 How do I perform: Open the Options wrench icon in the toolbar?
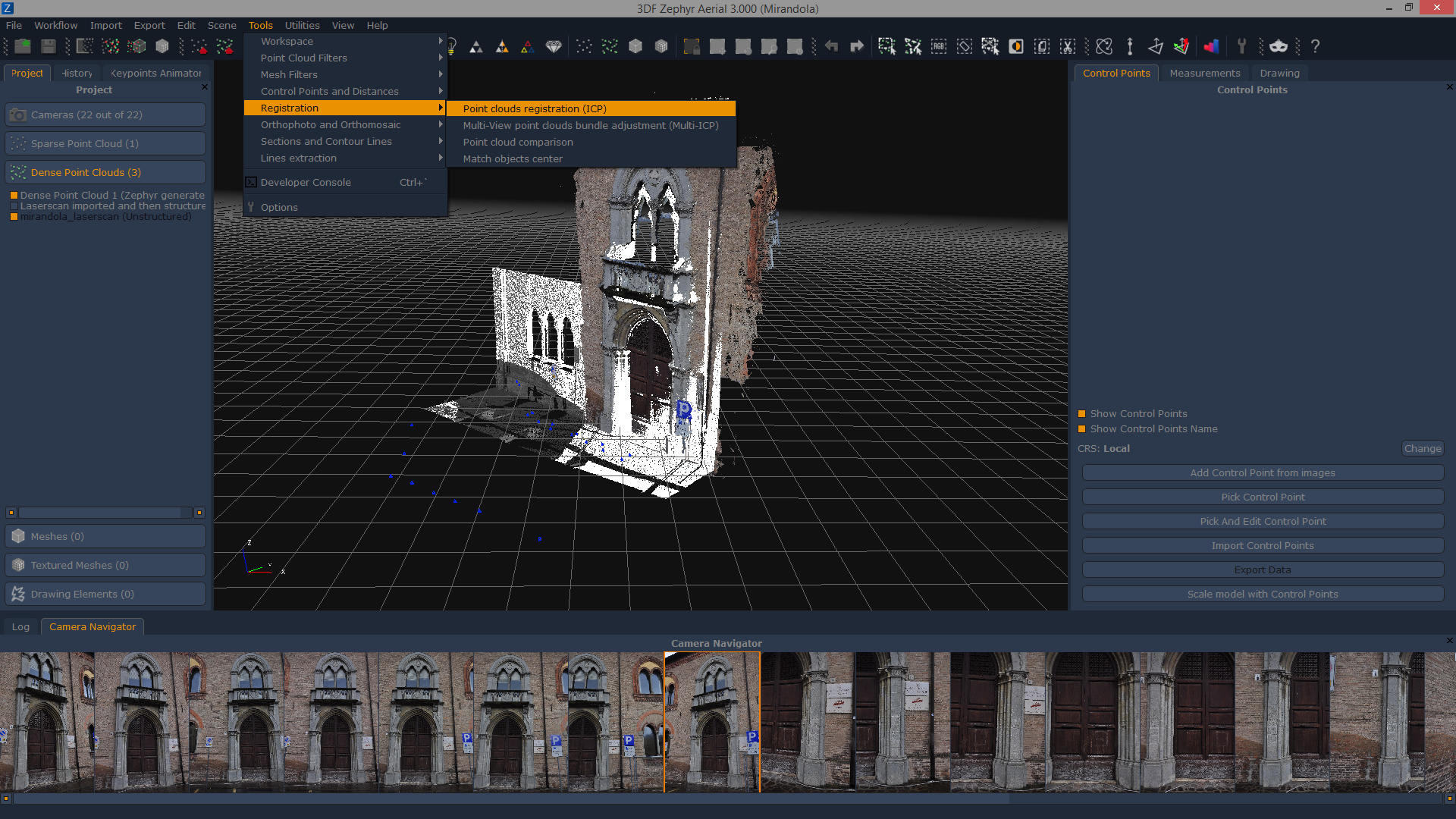pyautogui.click(x=1241, y=46)
